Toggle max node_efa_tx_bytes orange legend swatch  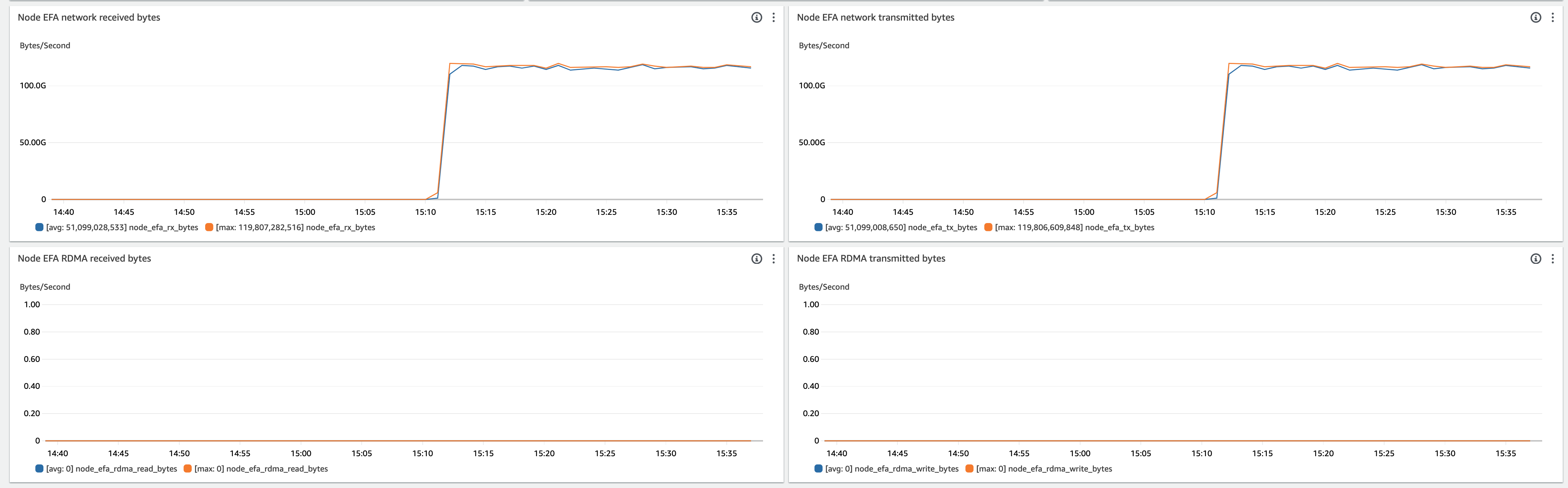[988, 227]
